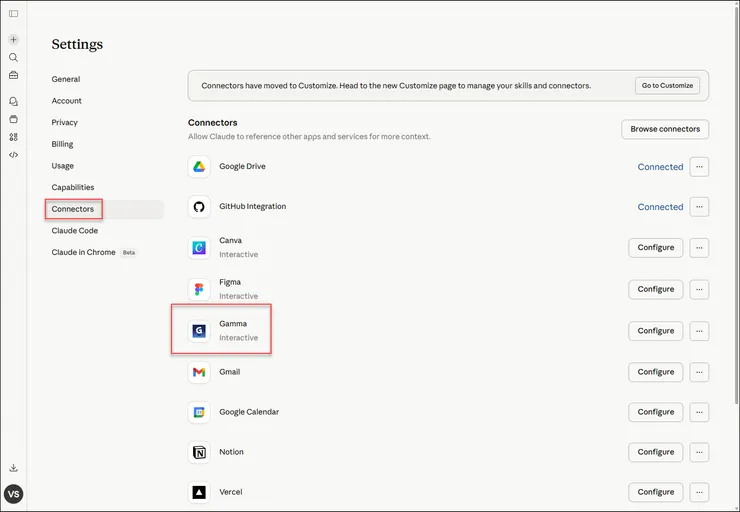Click Go to Customize button

[667, 85]
